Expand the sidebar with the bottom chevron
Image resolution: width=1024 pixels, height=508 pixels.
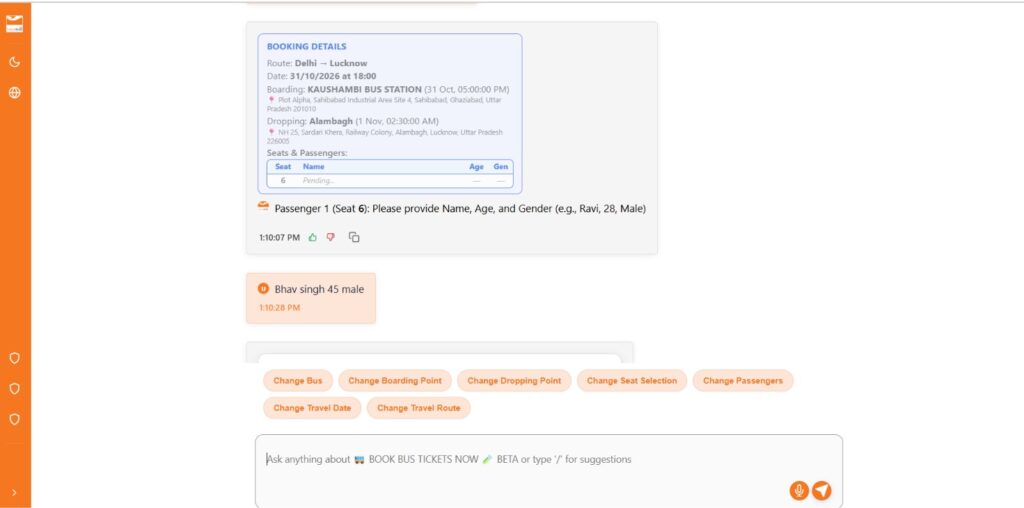coord(14,492)
